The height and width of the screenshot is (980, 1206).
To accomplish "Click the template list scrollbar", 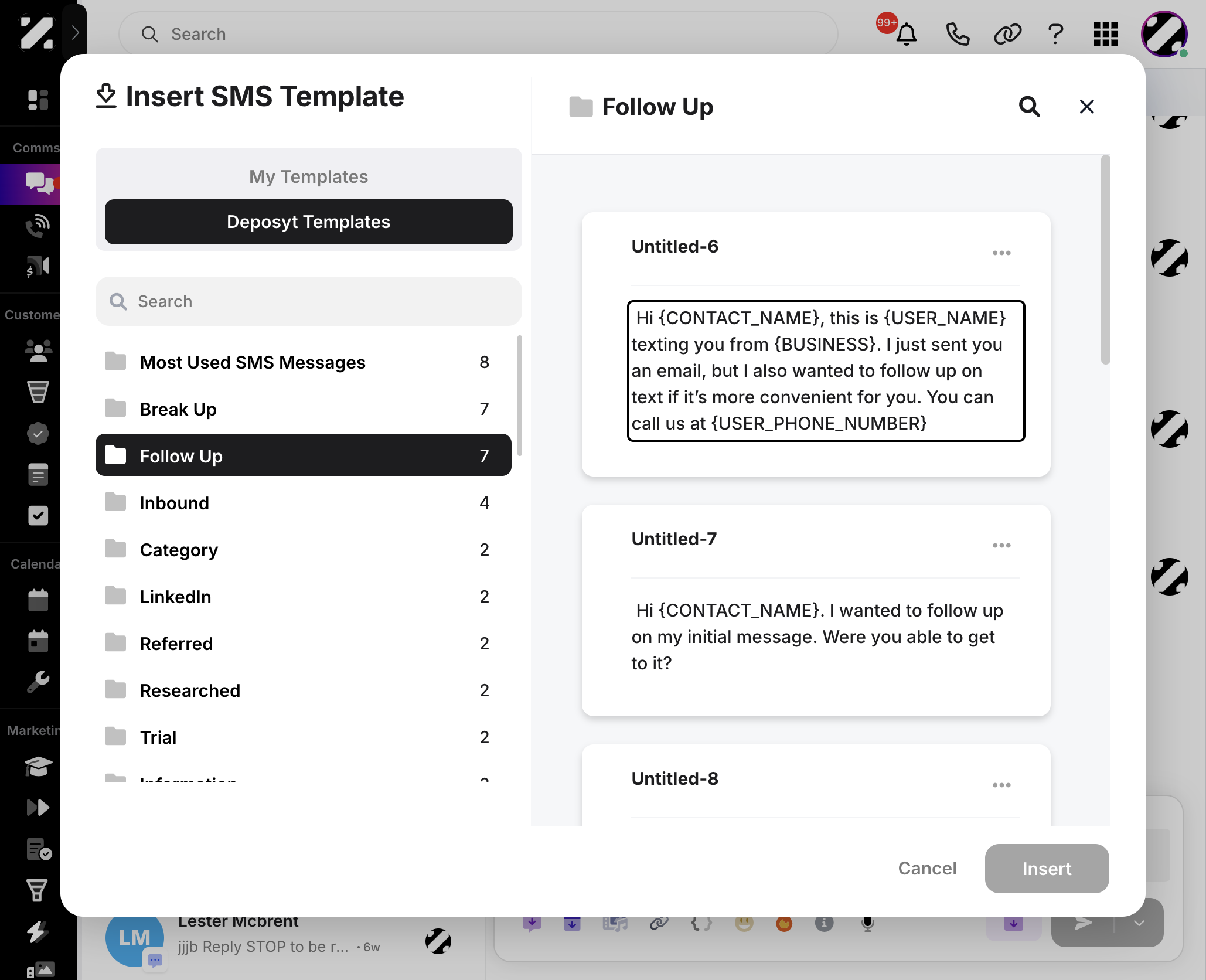I will 1105,260.
